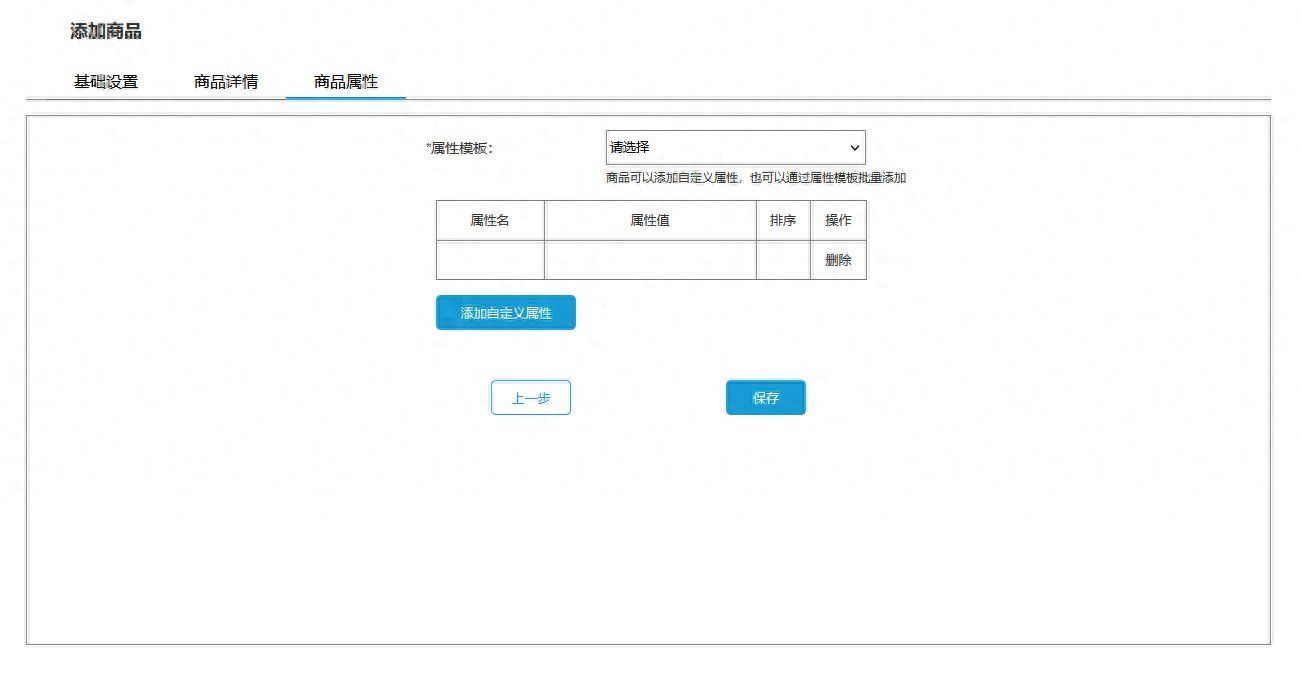1300x695 pixels.
Task: Click the hint text about 自定义属性
Action: 755,178
